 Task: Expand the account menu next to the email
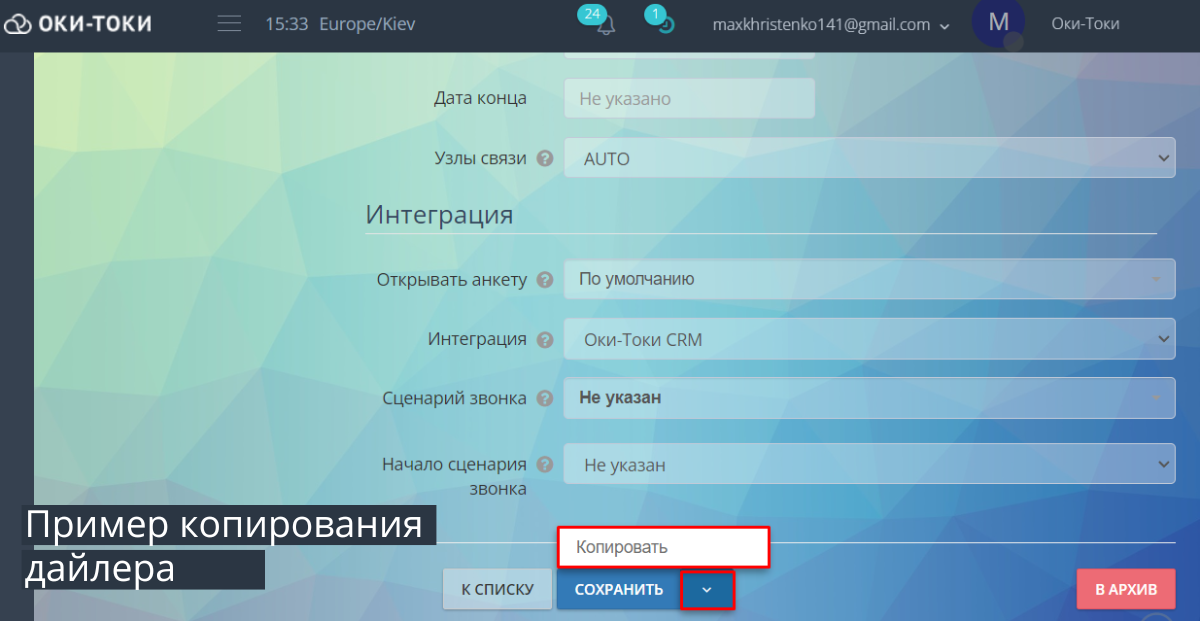944,25
